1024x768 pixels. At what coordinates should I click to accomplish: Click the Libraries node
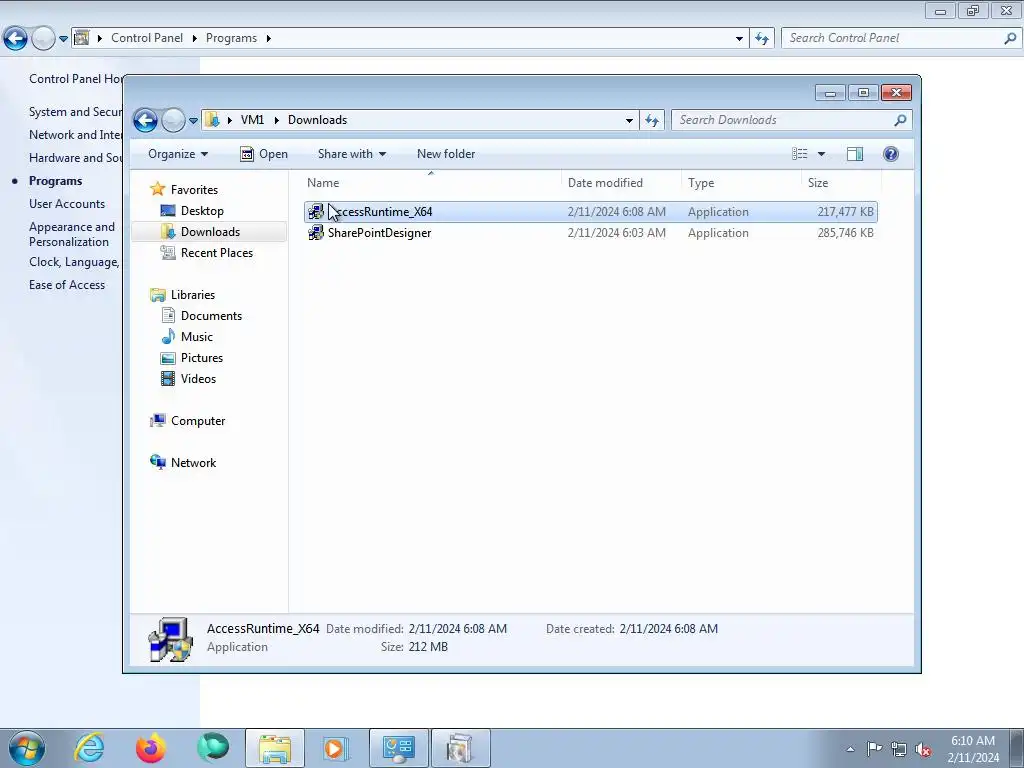pos(193,295)
